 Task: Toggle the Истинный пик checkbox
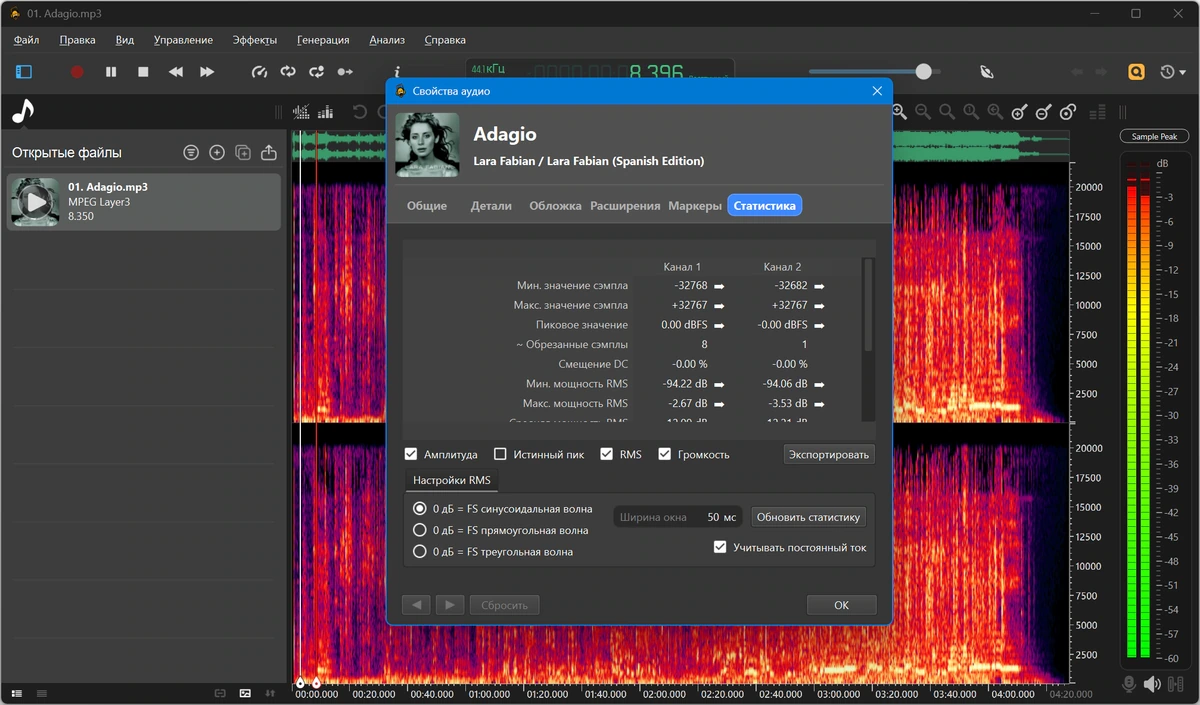click(501, 454)
